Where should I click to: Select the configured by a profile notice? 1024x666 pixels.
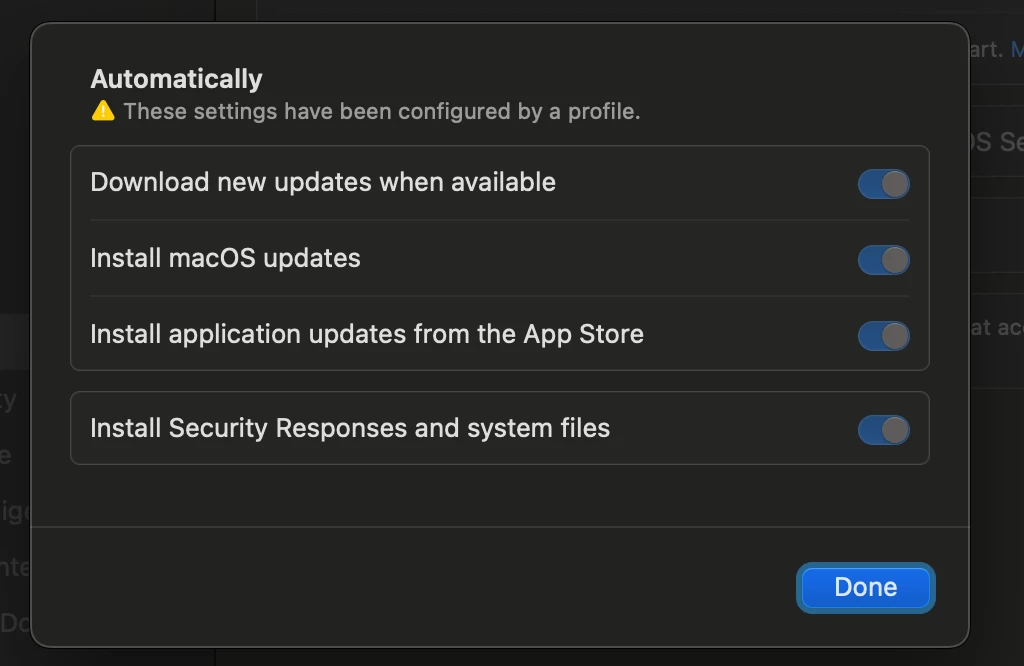tap(382, 112)
